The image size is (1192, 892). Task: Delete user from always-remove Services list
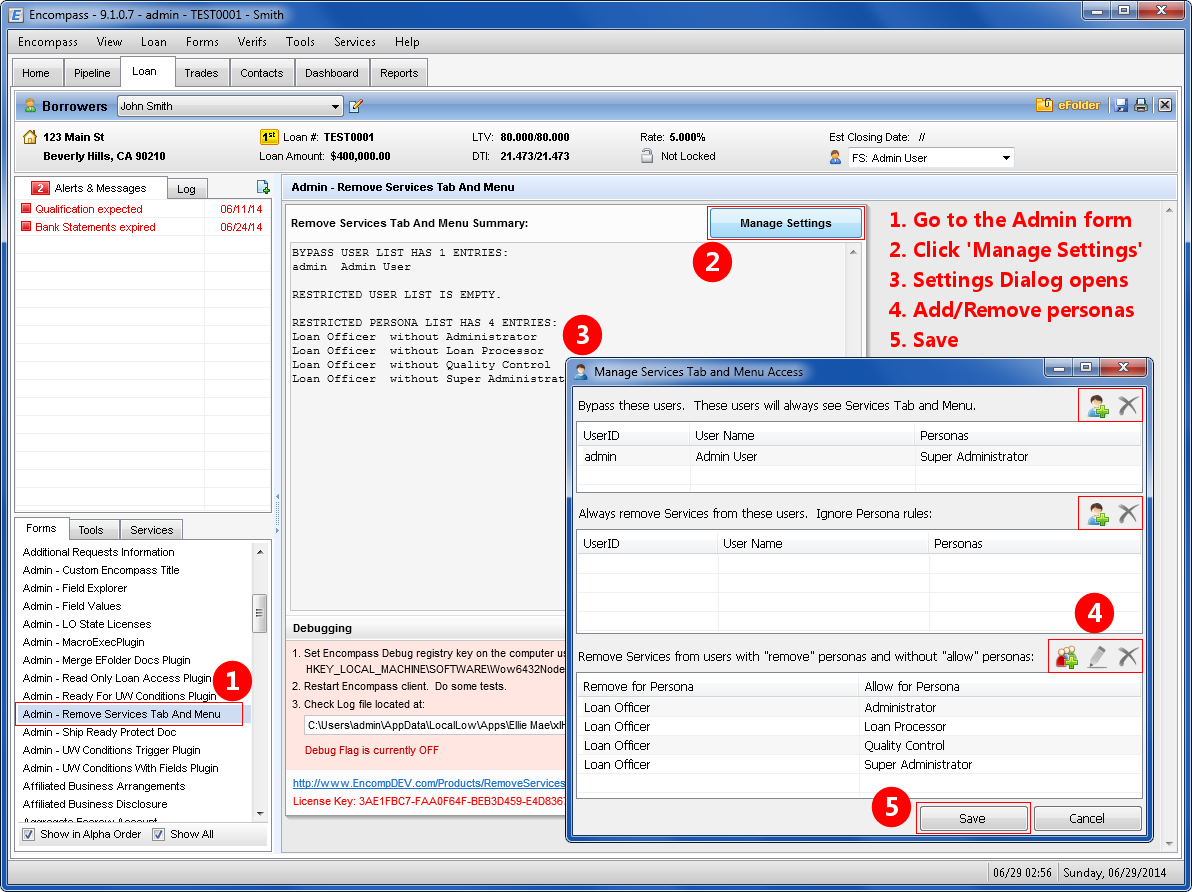click(1128, 514)
